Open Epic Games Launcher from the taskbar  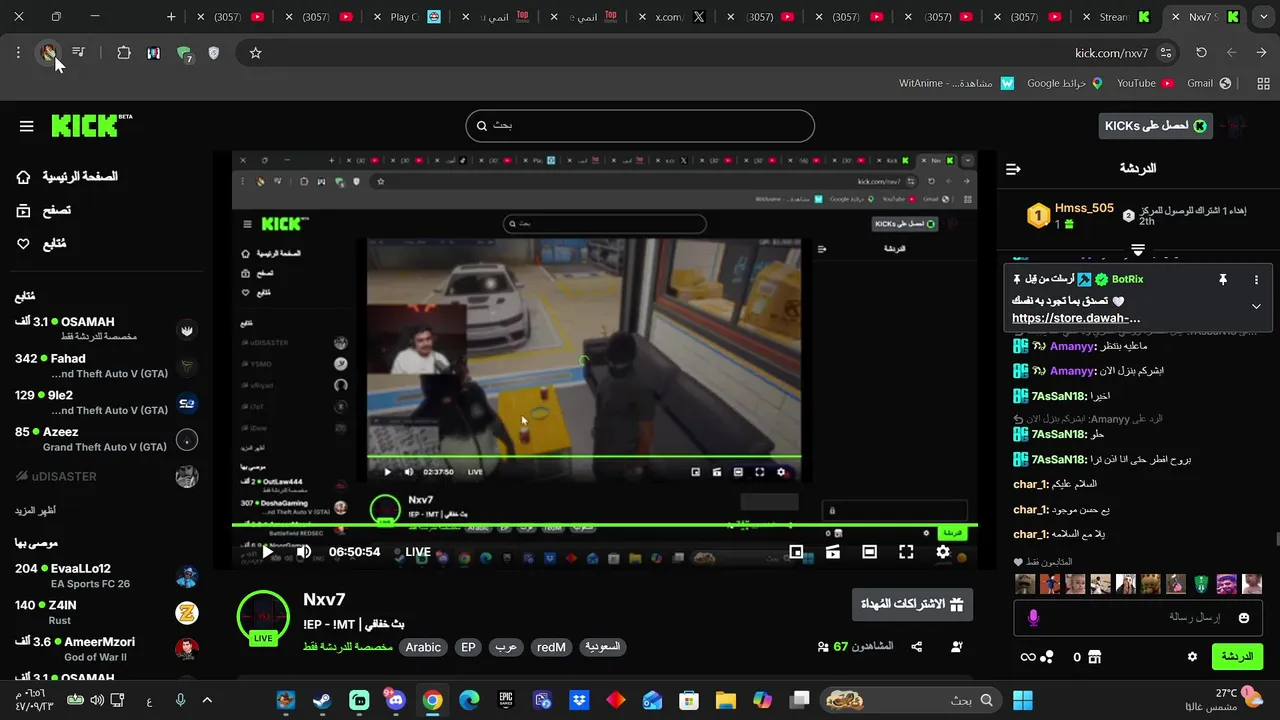(506, 700)
